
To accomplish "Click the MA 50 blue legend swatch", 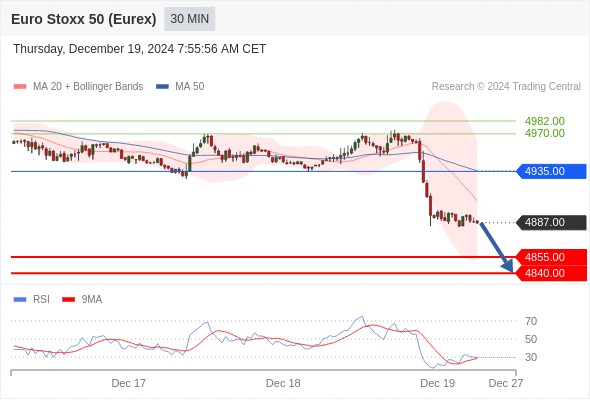I will point(162,87).
